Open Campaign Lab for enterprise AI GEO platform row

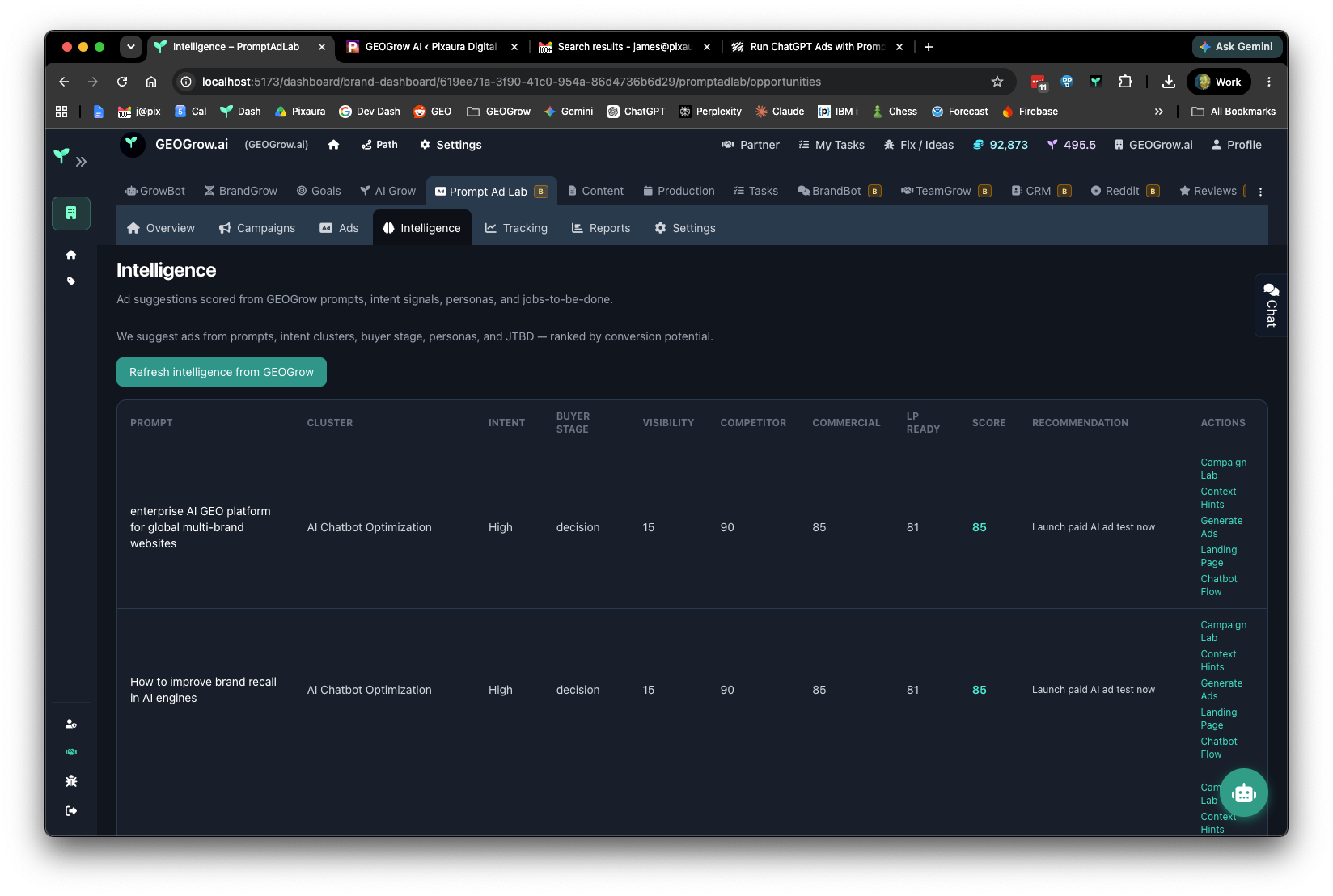tap(1223, 469)
